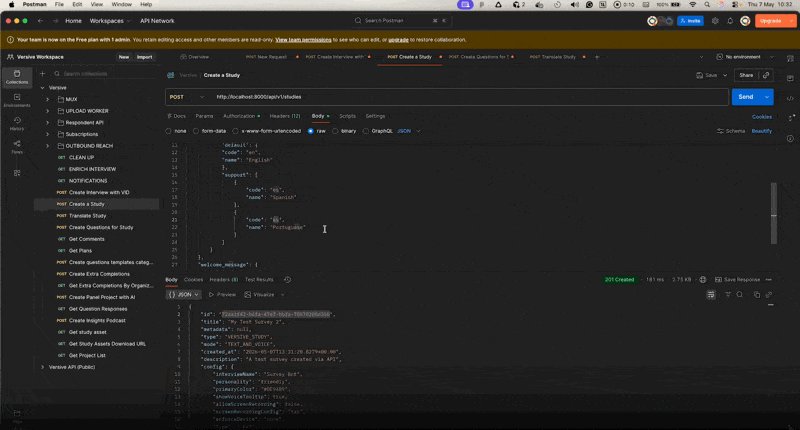Switch to the Authorization tab
Screen dimensions: 800x430
pyautogui.click(x=239, y=116)
